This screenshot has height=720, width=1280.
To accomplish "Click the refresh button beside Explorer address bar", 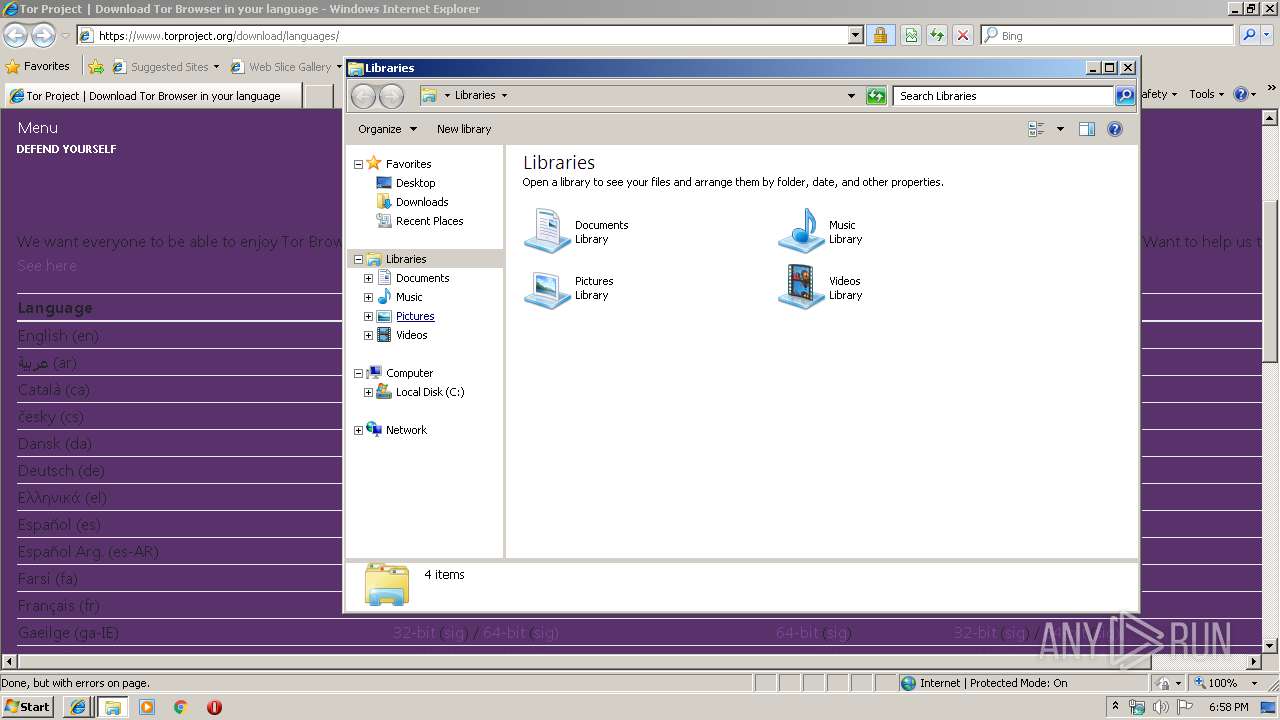I will 876,96.
